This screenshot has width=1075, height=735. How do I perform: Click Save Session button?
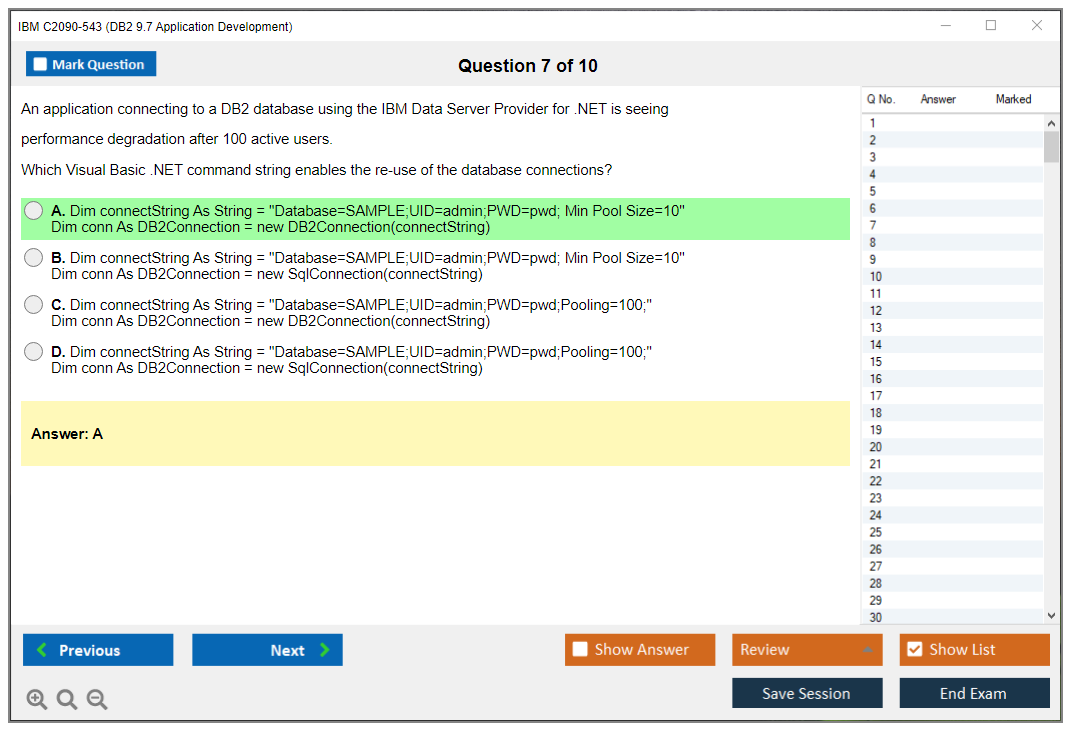coord(807,693)
